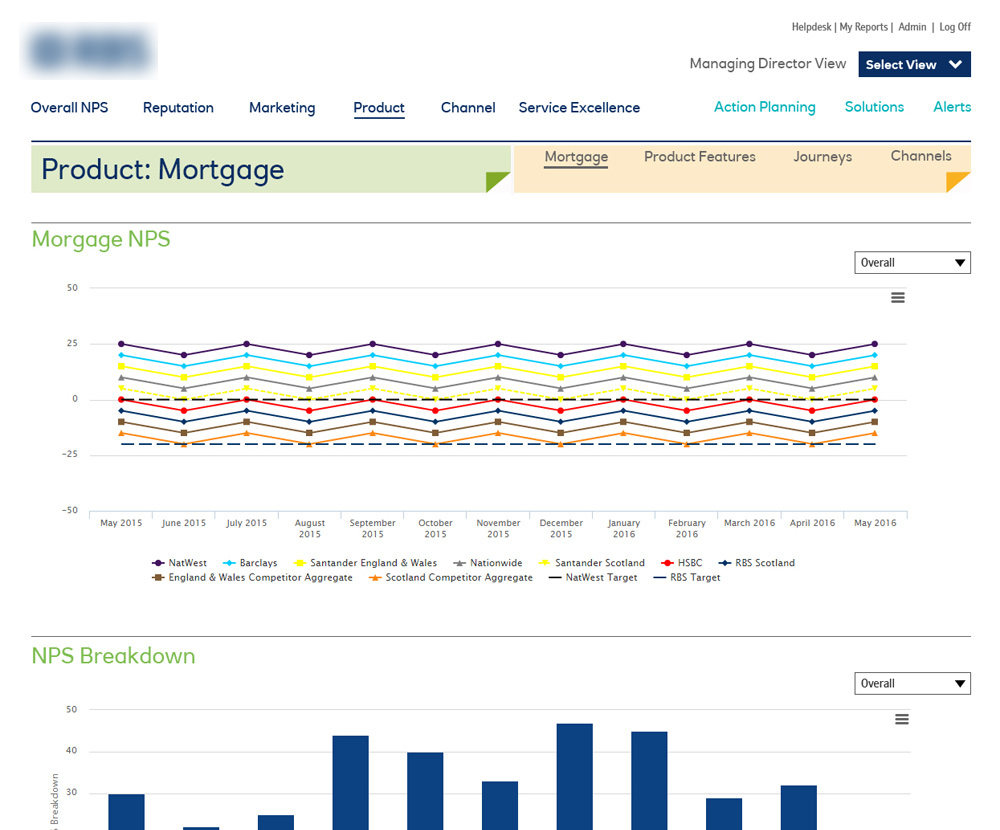
Task: Click Managing Director View label
Action: 768,64
